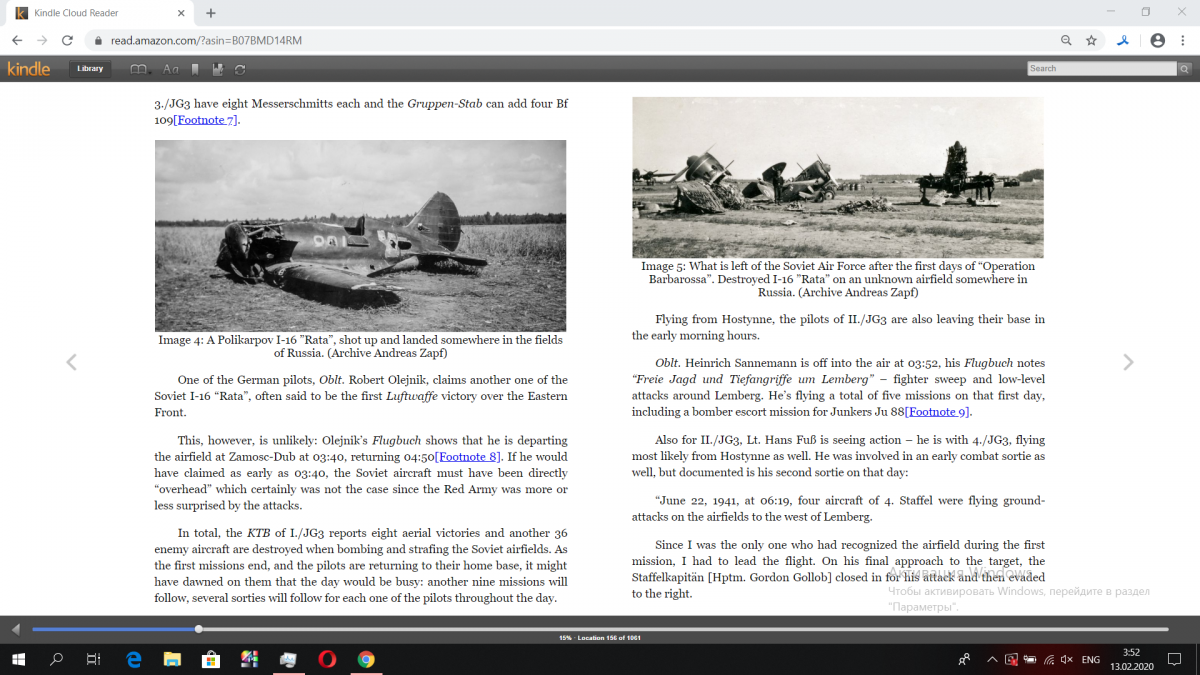Click the Image 4 I-16 Rata photo
The image size is (1200, 675).
click(x=360, y=235)
